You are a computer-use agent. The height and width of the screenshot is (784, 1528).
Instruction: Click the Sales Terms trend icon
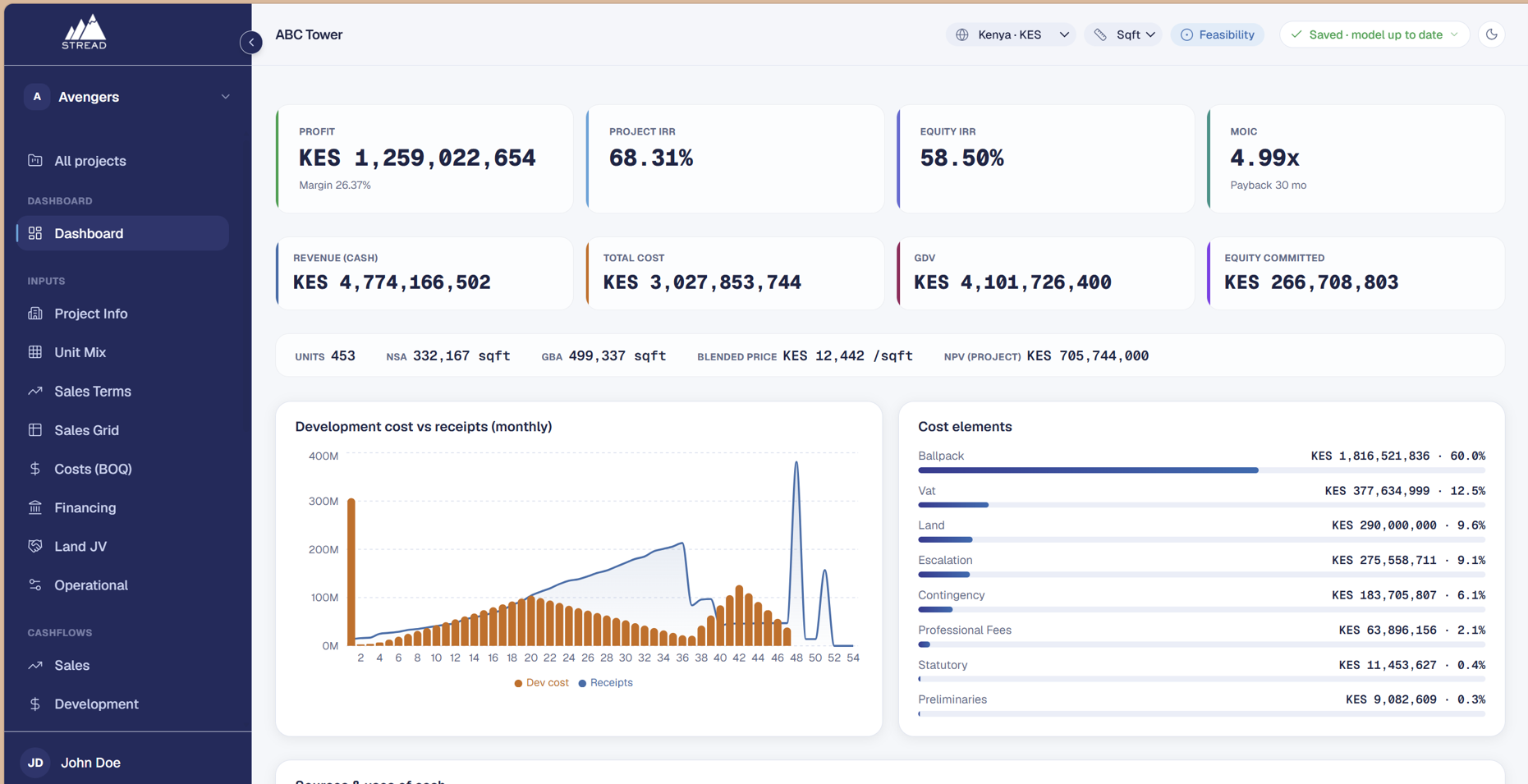coord(35,391)
